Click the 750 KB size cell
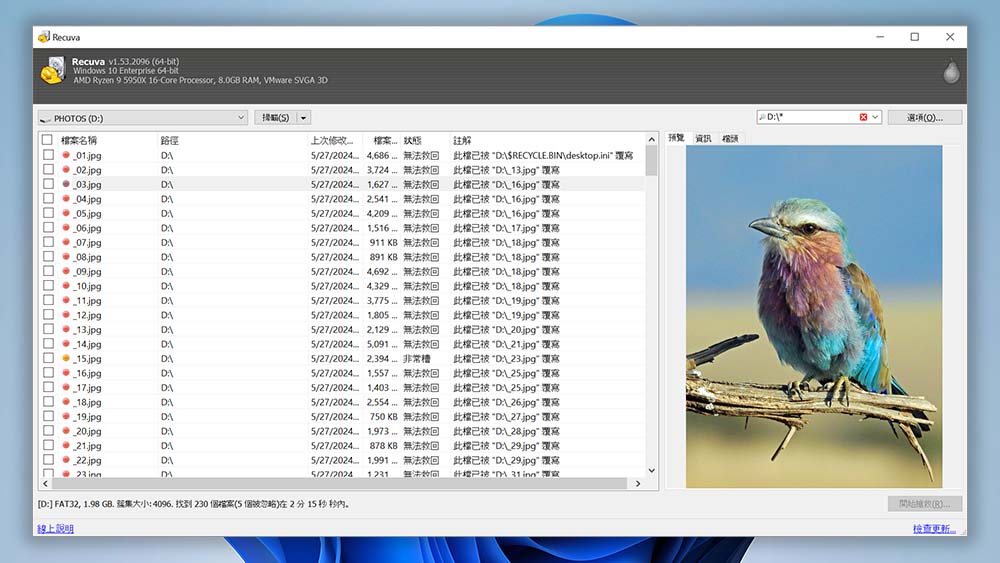 coord(383,416)
